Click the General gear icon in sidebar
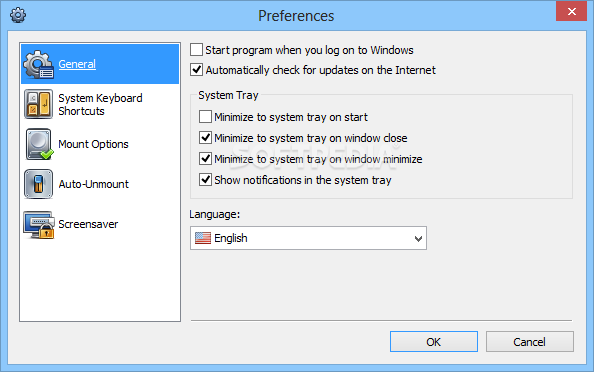 tap(38, 64)
